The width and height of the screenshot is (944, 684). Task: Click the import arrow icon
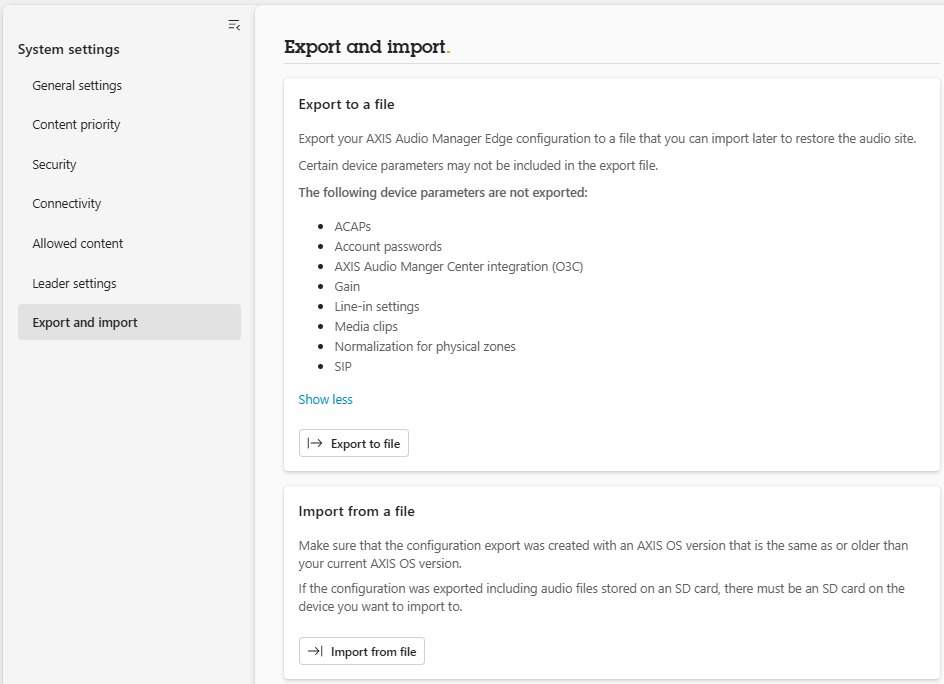tap(315, 651)
